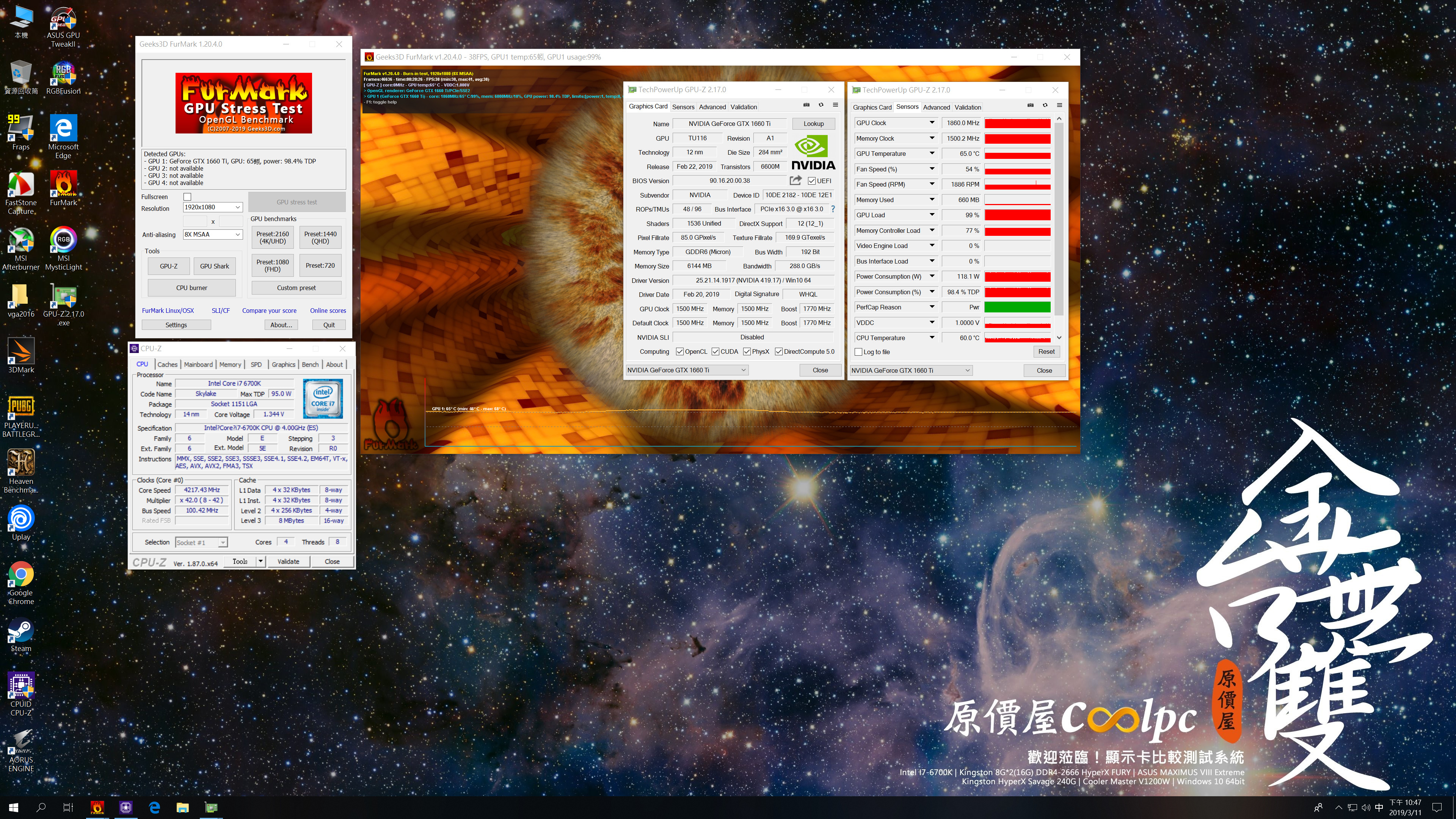Open the Windows Recycle Bin icon
This screenshot has width=1456, height=819.
click(x=21, y=78)
